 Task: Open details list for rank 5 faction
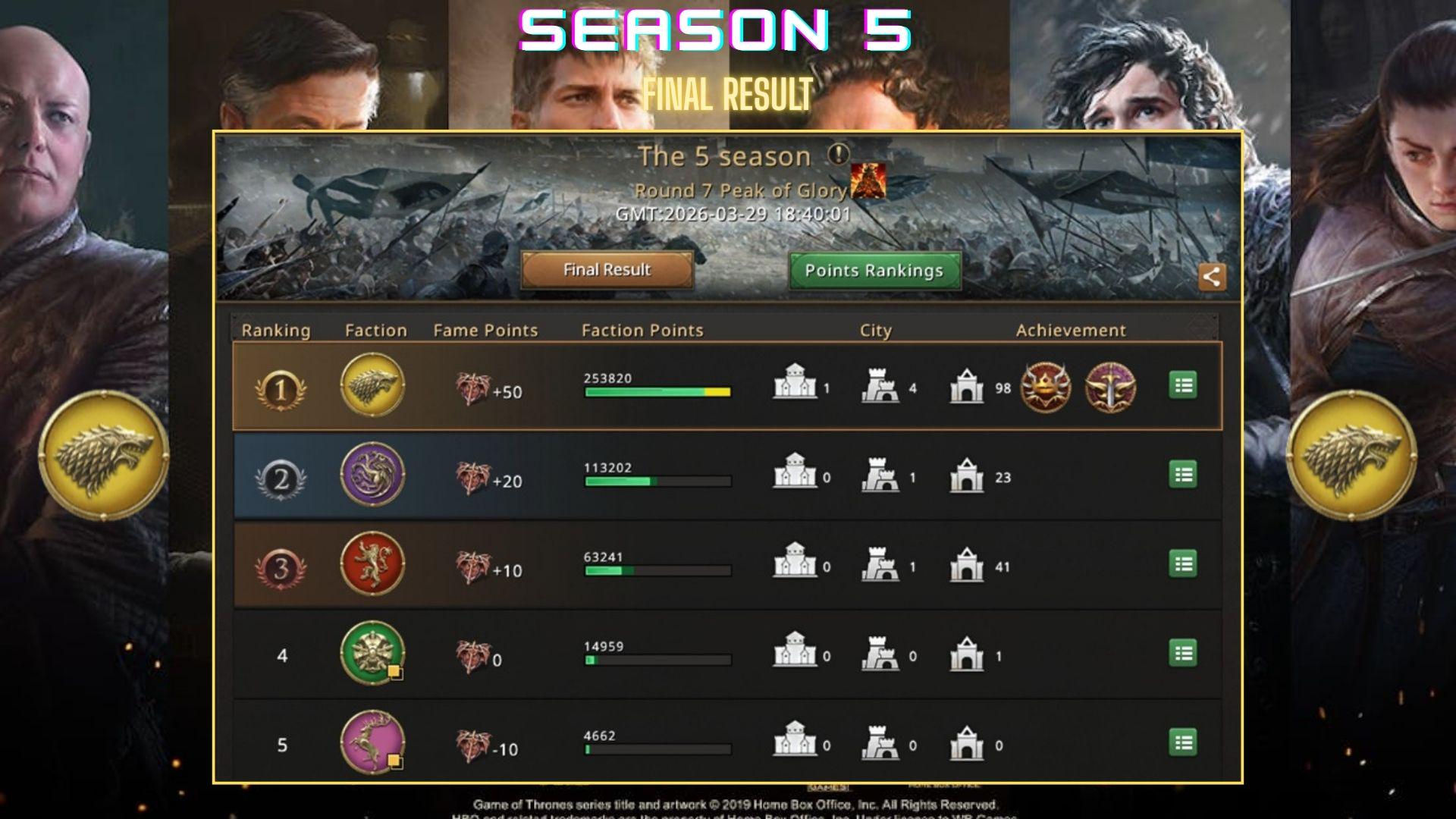click(x=1182, y=742)
